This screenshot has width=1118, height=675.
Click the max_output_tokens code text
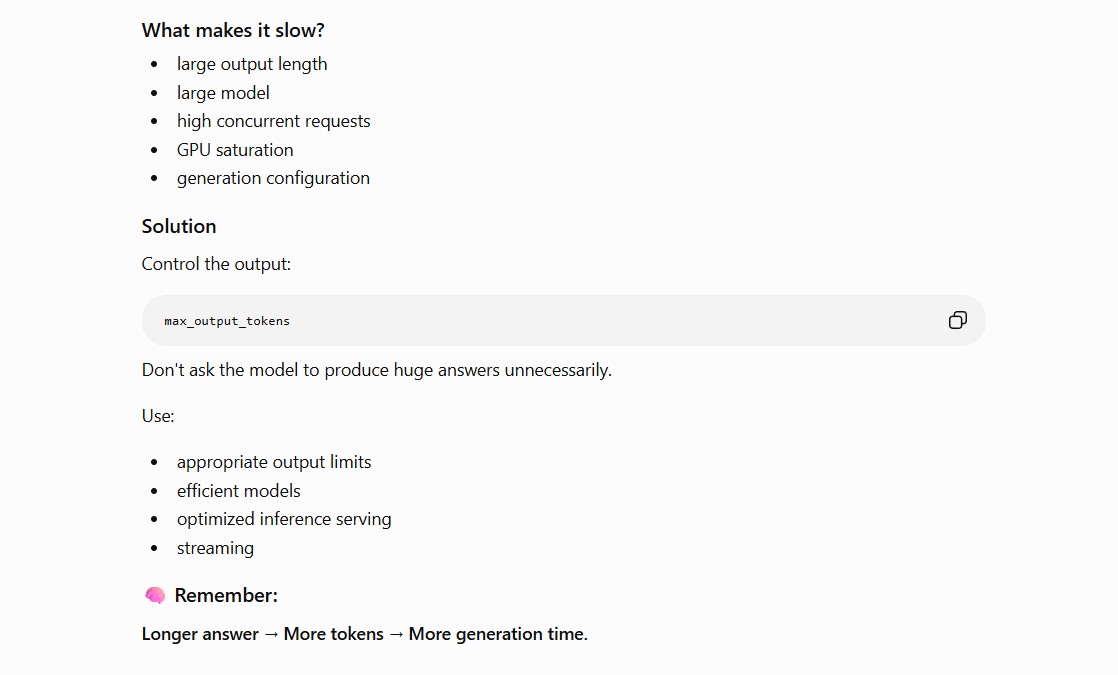227,321
